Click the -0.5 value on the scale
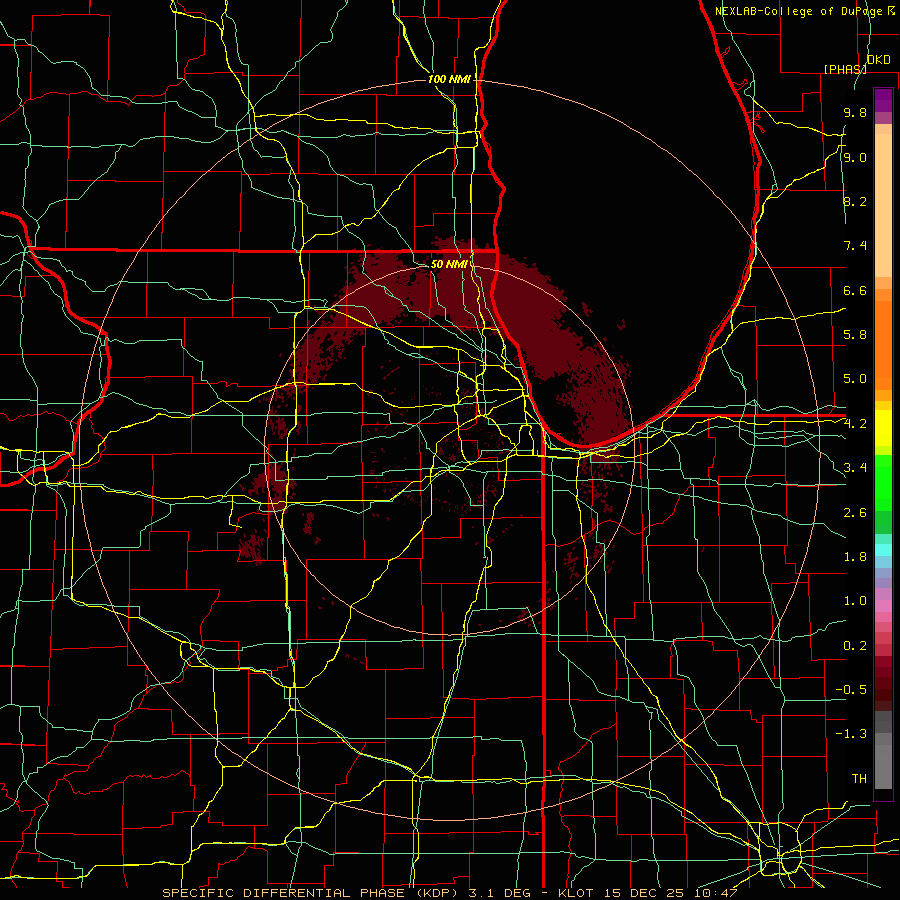 click(x=851, y=690)
